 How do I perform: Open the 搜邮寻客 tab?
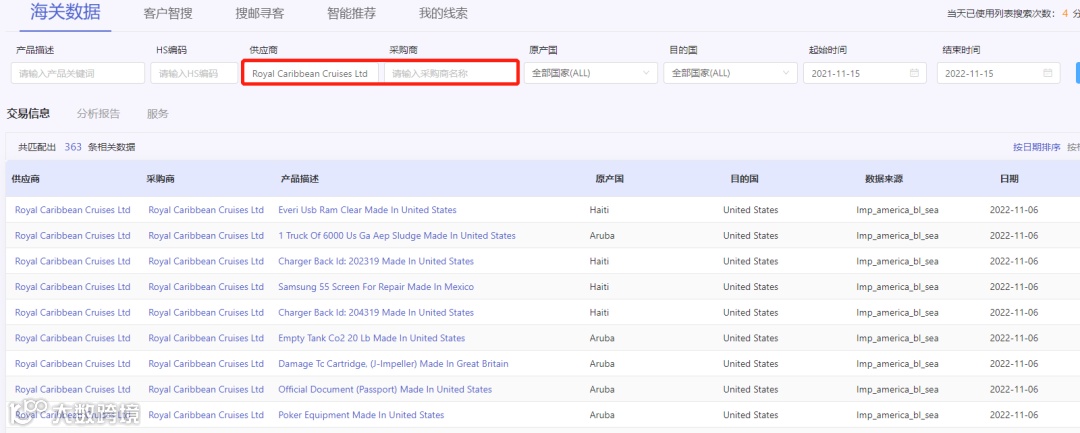[x=259, y=14]
